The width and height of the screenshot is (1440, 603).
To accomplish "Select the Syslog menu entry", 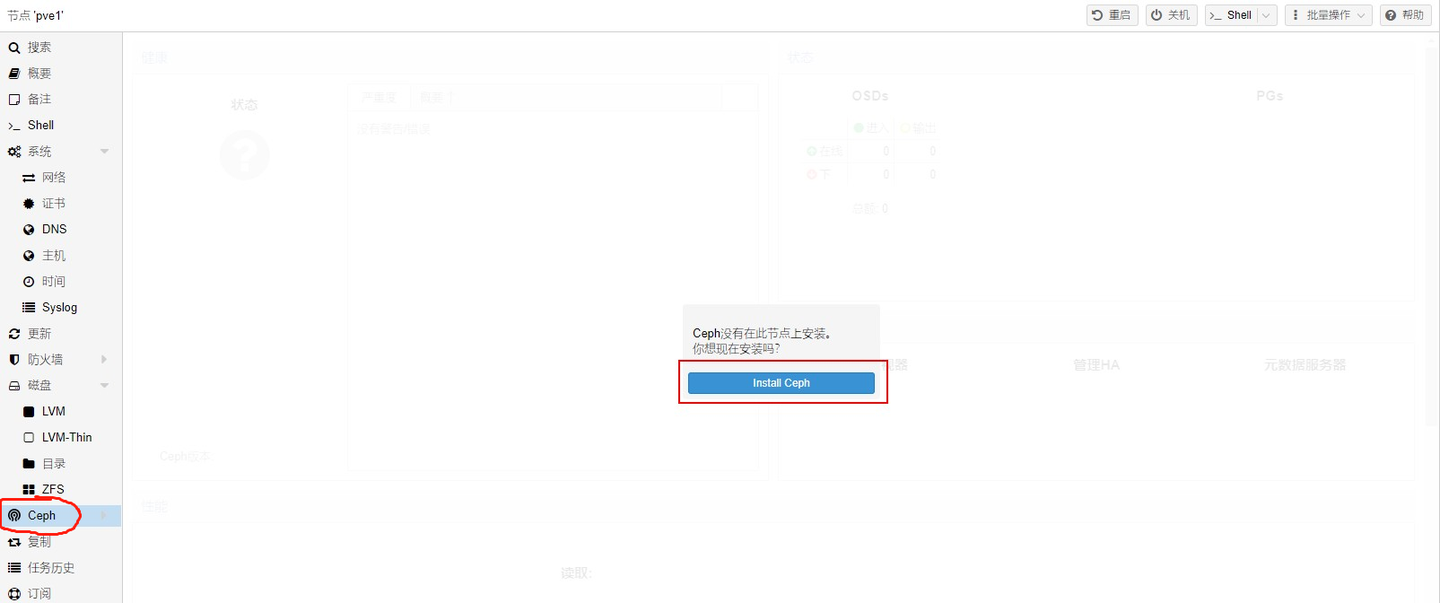I will tap(59, 307).
